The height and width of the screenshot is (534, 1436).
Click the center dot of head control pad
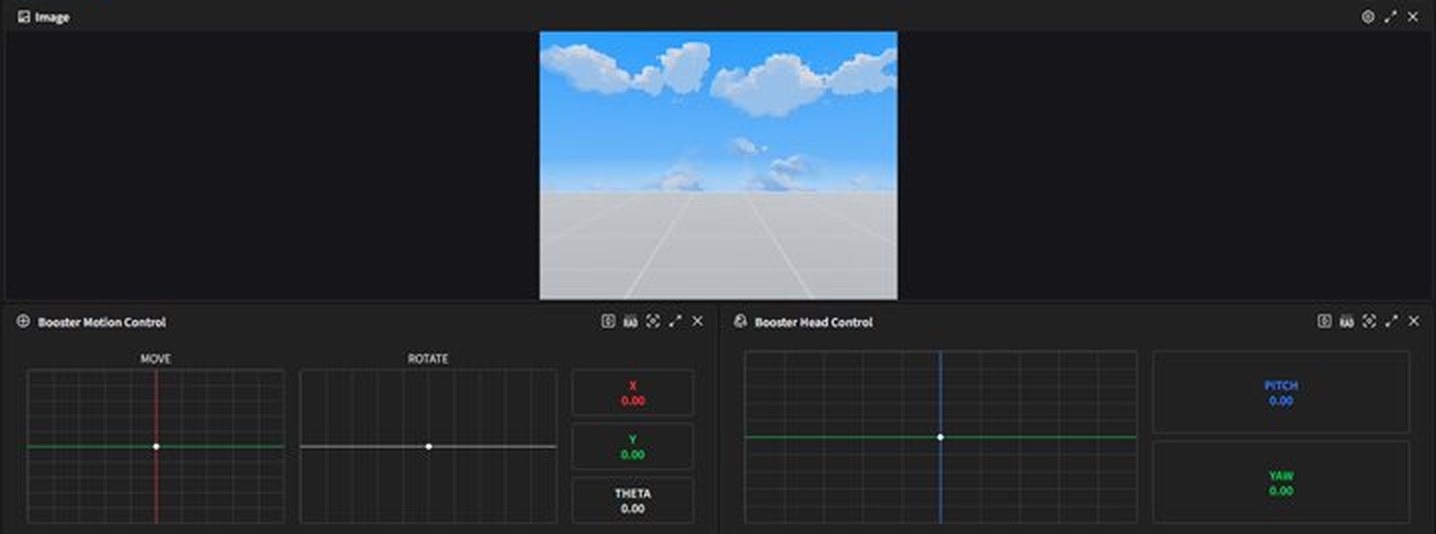940,437
